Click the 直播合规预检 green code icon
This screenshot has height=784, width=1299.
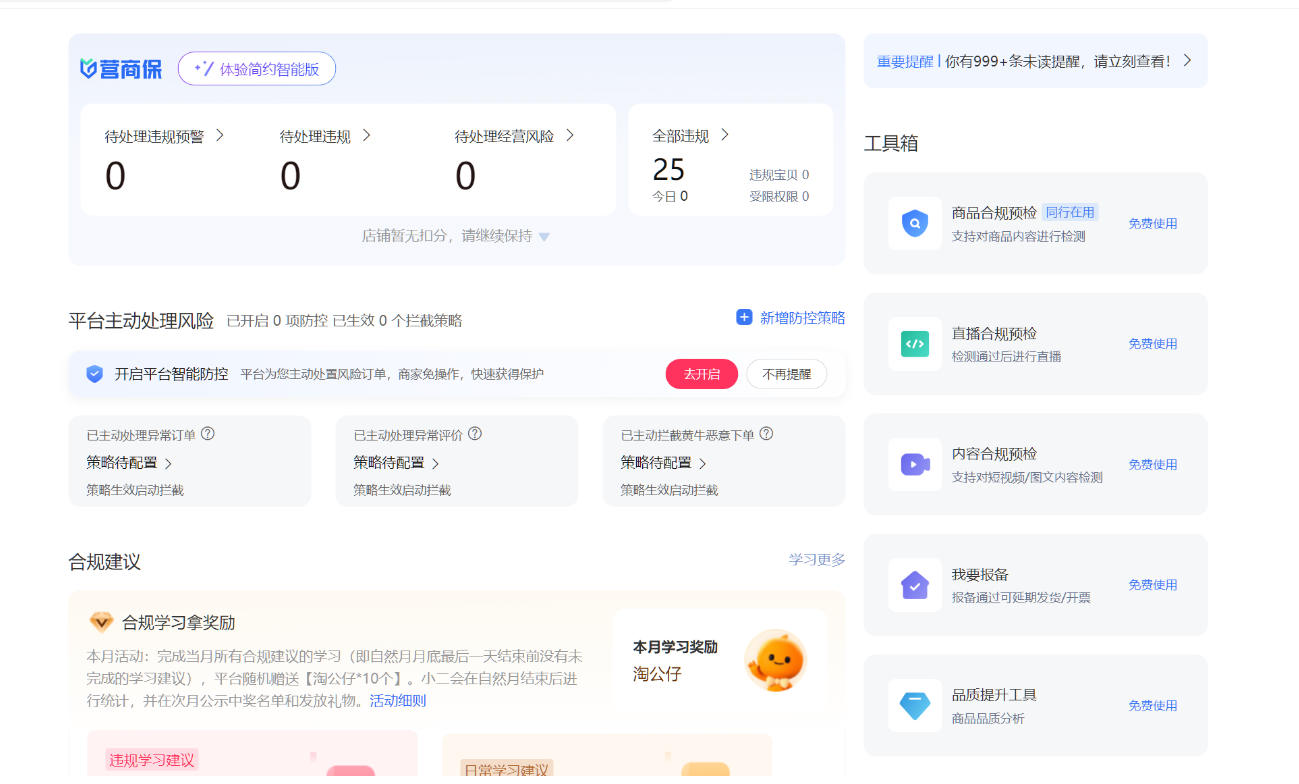pos(914,344)
